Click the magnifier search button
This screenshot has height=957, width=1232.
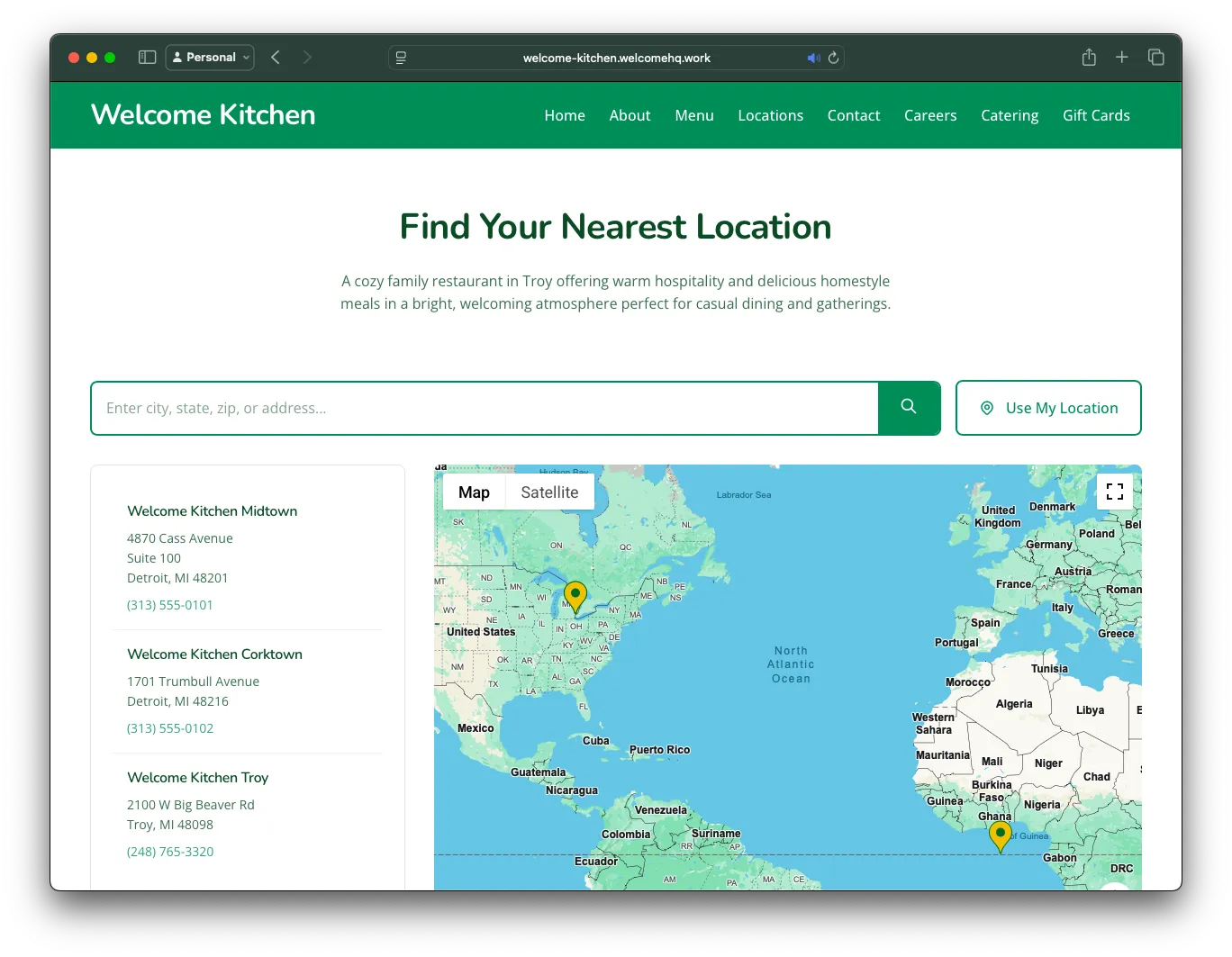click(x=909, y=408)
